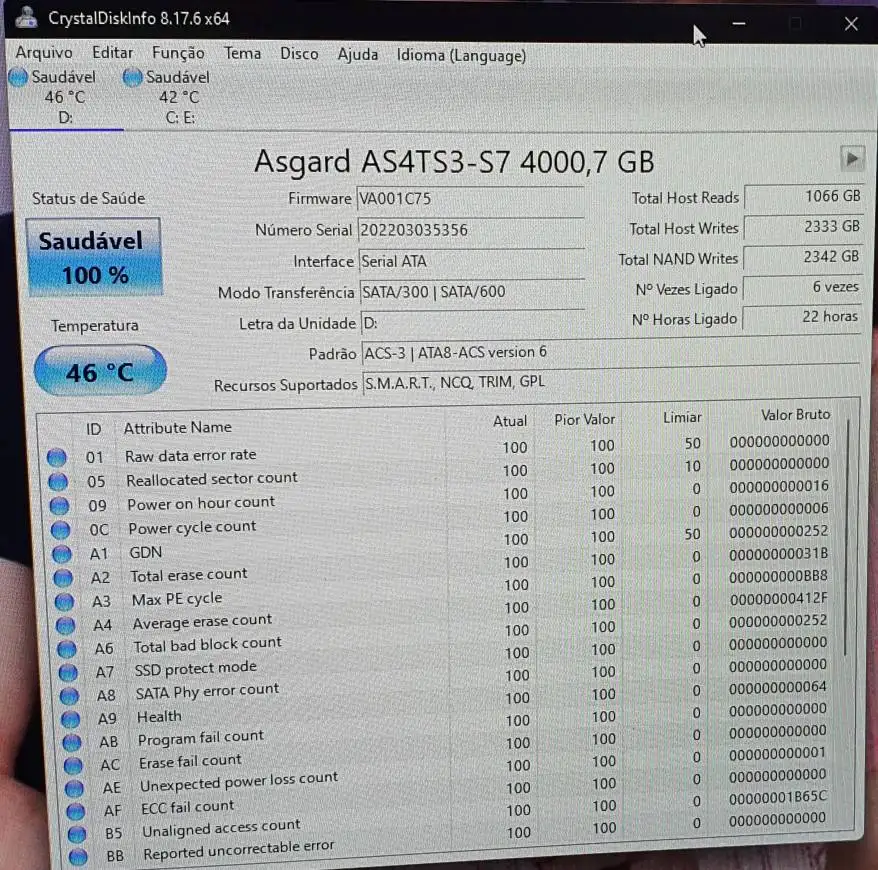Screen dimensions: 878x870
Task: Click the Interface field Serial ATA
Action: 472,261
